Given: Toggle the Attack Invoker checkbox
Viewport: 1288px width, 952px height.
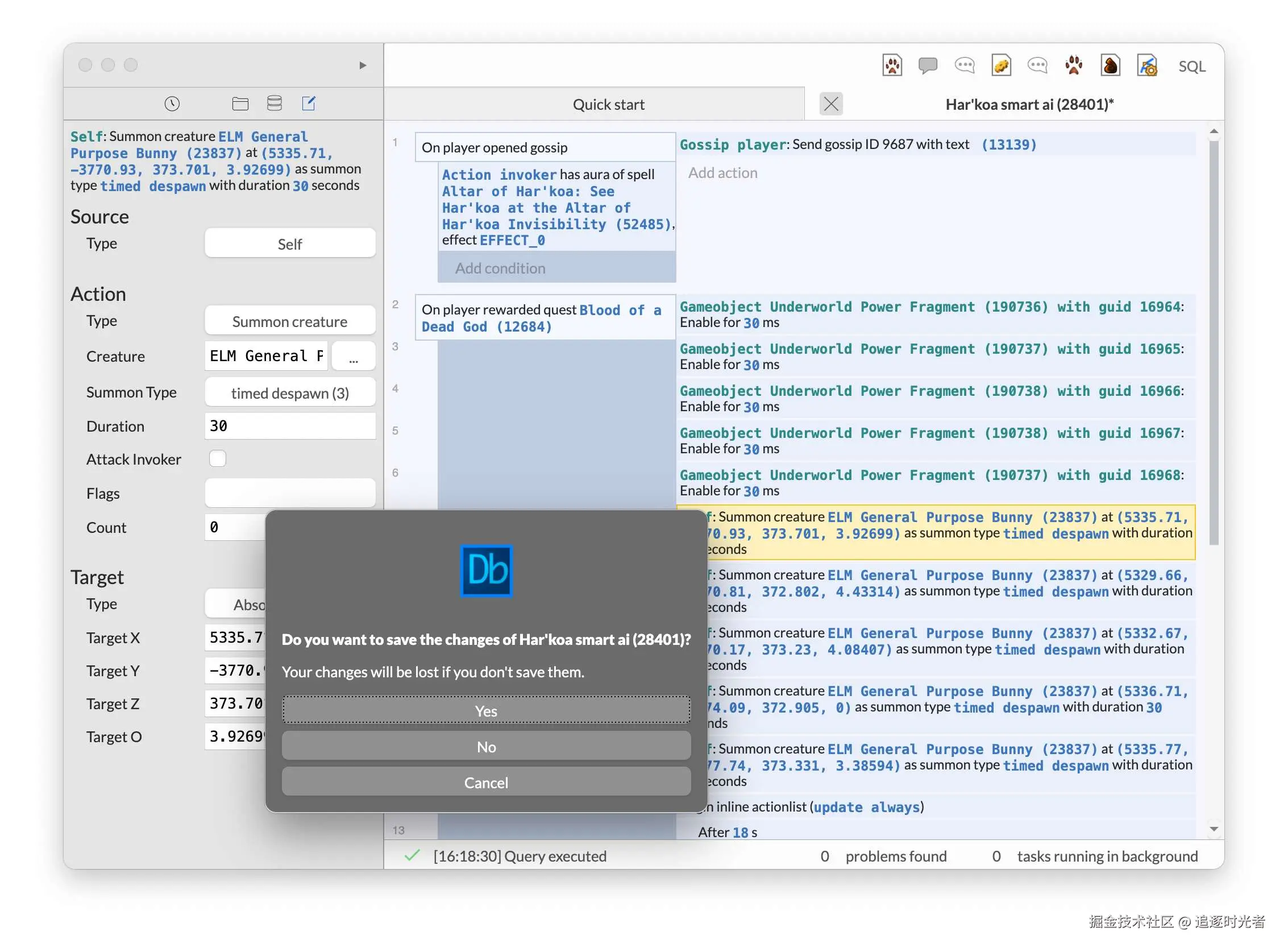Looking at the screenshot, I should click(x=218, y=460).
